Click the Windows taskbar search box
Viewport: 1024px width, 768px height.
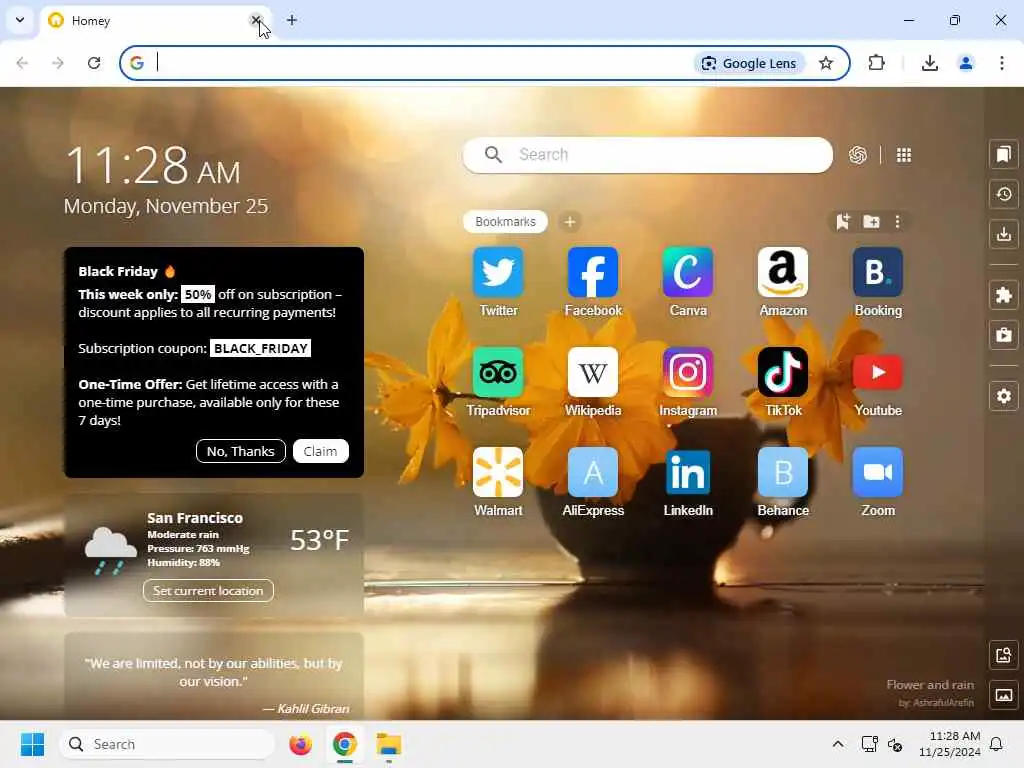coord(167,744)
